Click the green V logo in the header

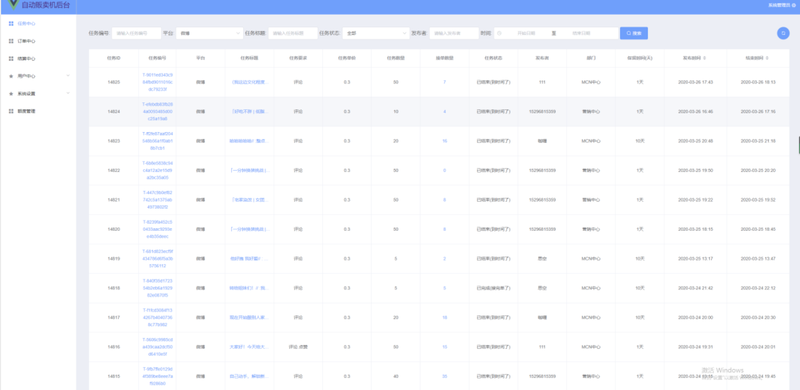(13, 5)
